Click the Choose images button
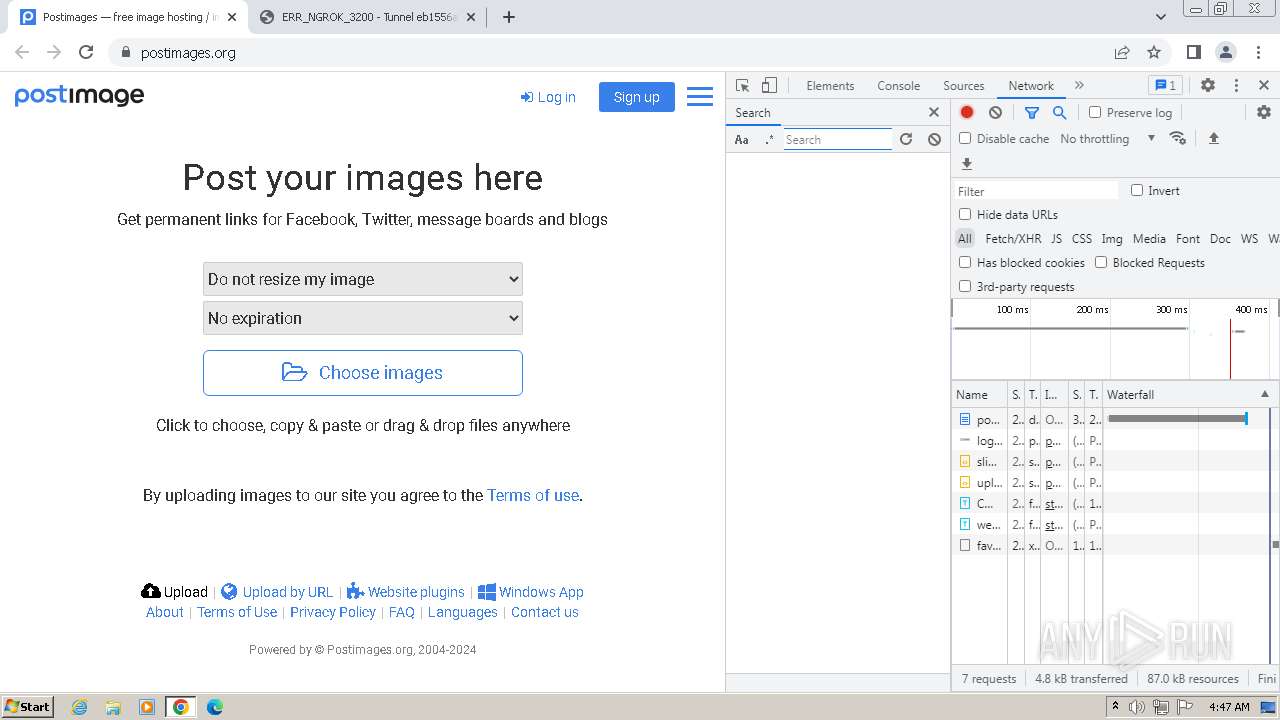The image size is (1280, 720). click(x=363, y=373)
